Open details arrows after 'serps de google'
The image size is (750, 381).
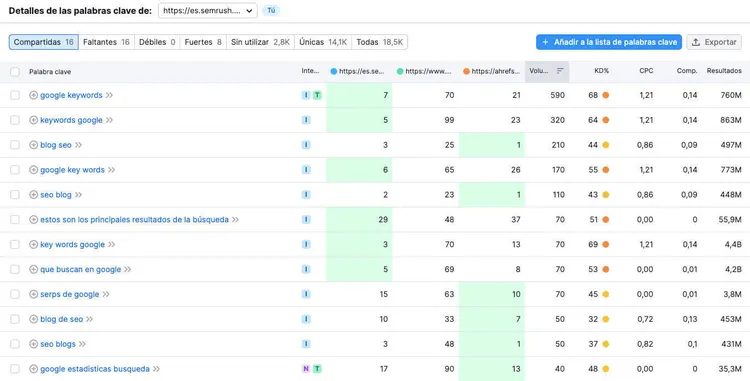coord(106,294)
